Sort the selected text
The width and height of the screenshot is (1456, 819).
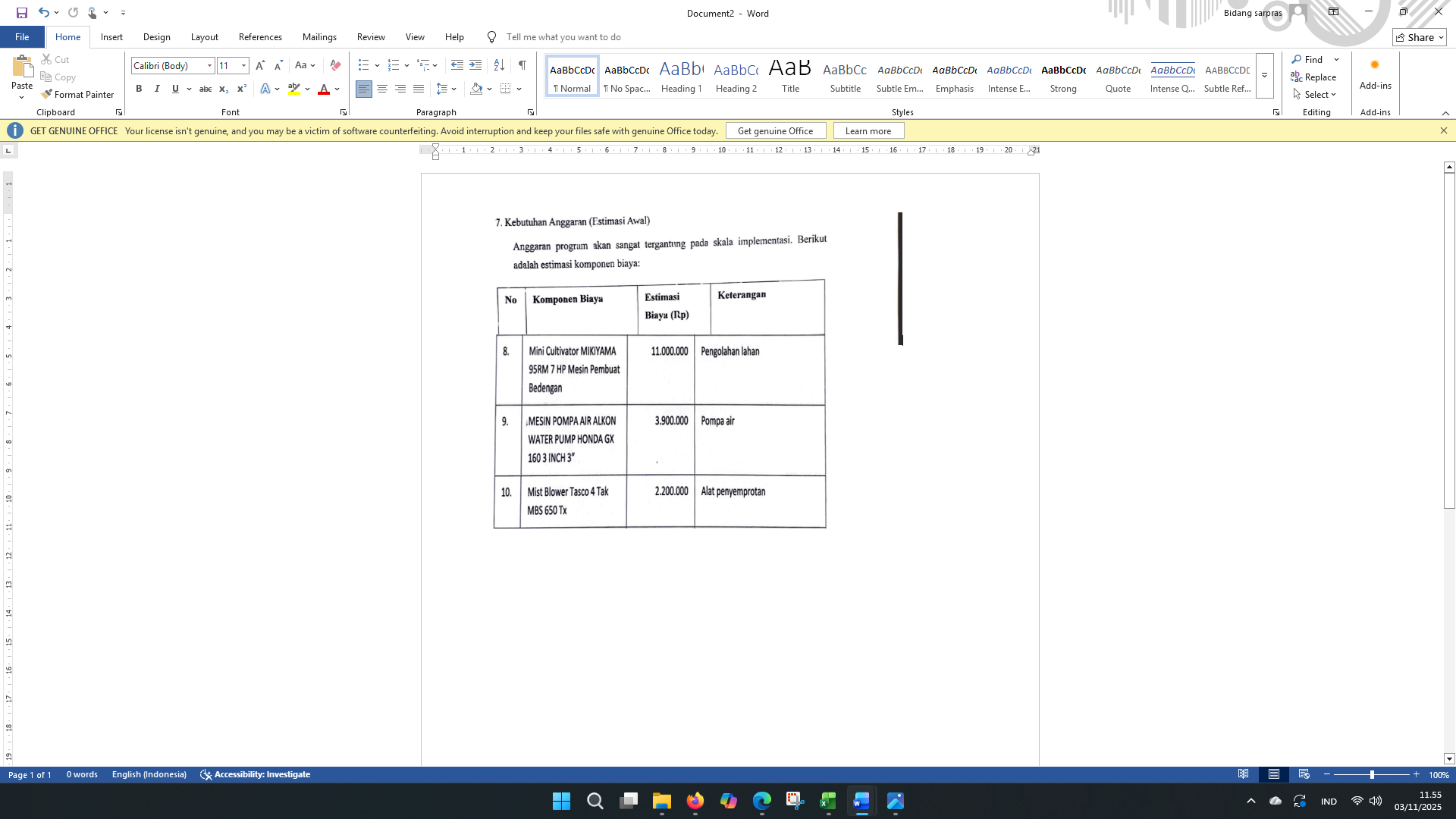[499, 66]
